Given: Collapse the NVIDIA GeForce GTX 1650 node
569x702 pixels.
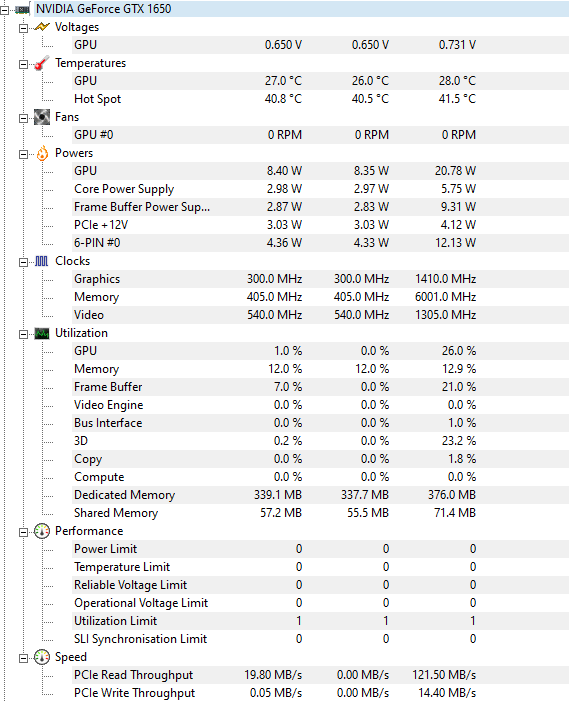Looking at the screenshot, I should pos(4,10).
